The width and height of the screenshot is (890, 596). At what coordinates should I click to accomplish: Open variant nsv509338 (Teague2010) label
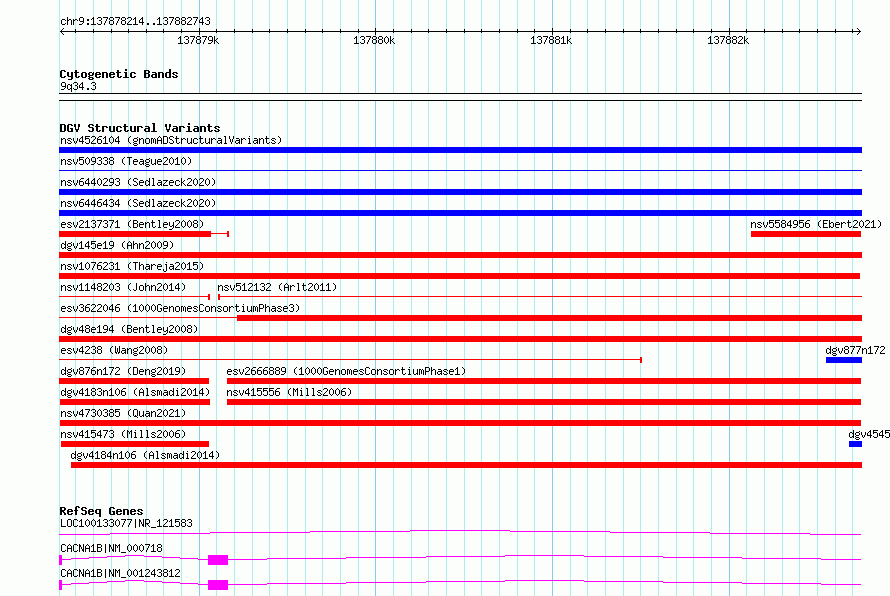(126, 161)
